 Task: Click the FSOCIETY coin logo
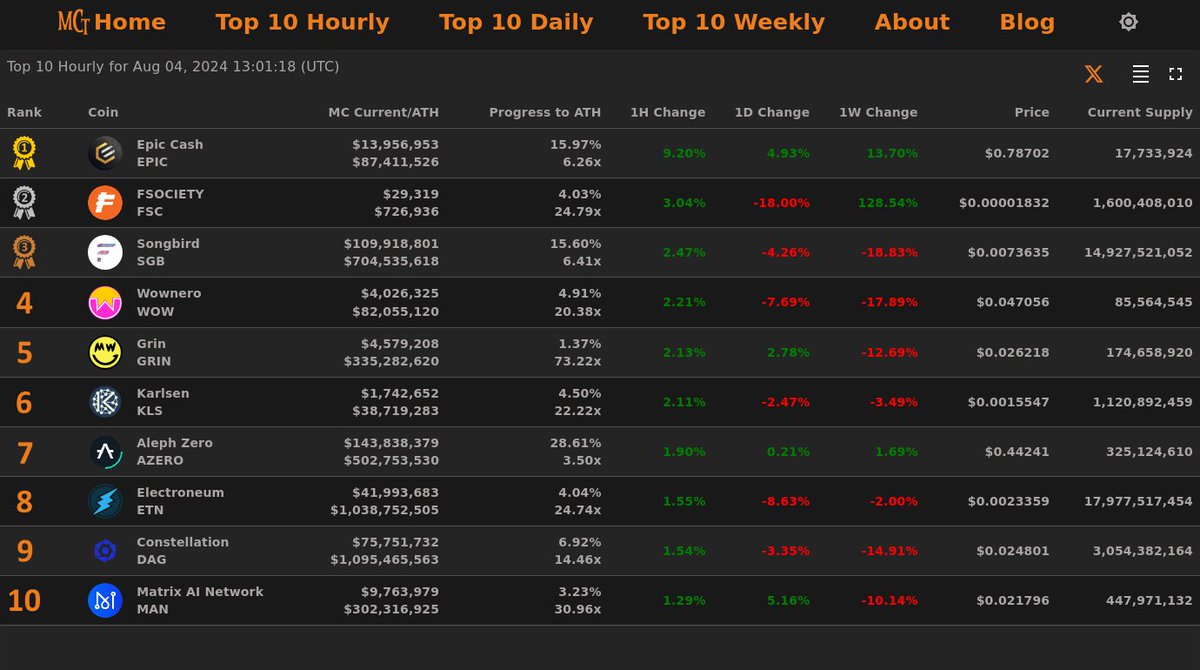tap(105, 203)
